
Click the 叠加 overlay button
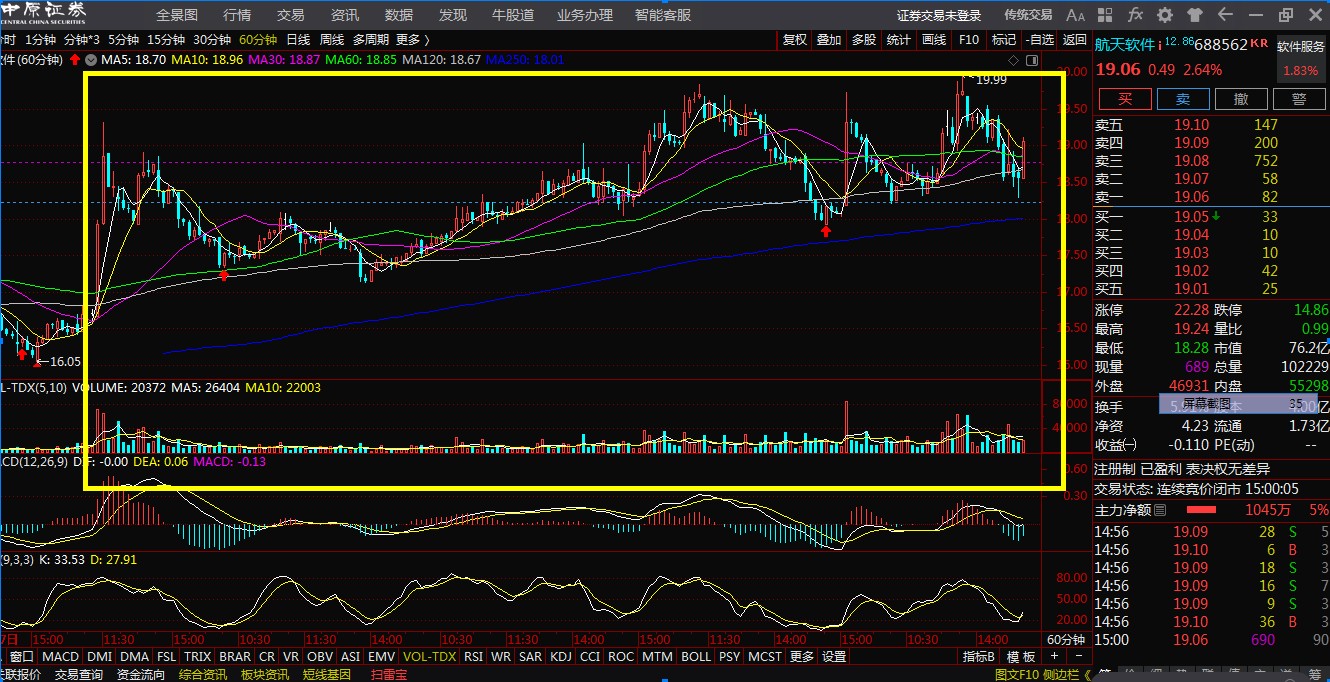click(829, 40)
